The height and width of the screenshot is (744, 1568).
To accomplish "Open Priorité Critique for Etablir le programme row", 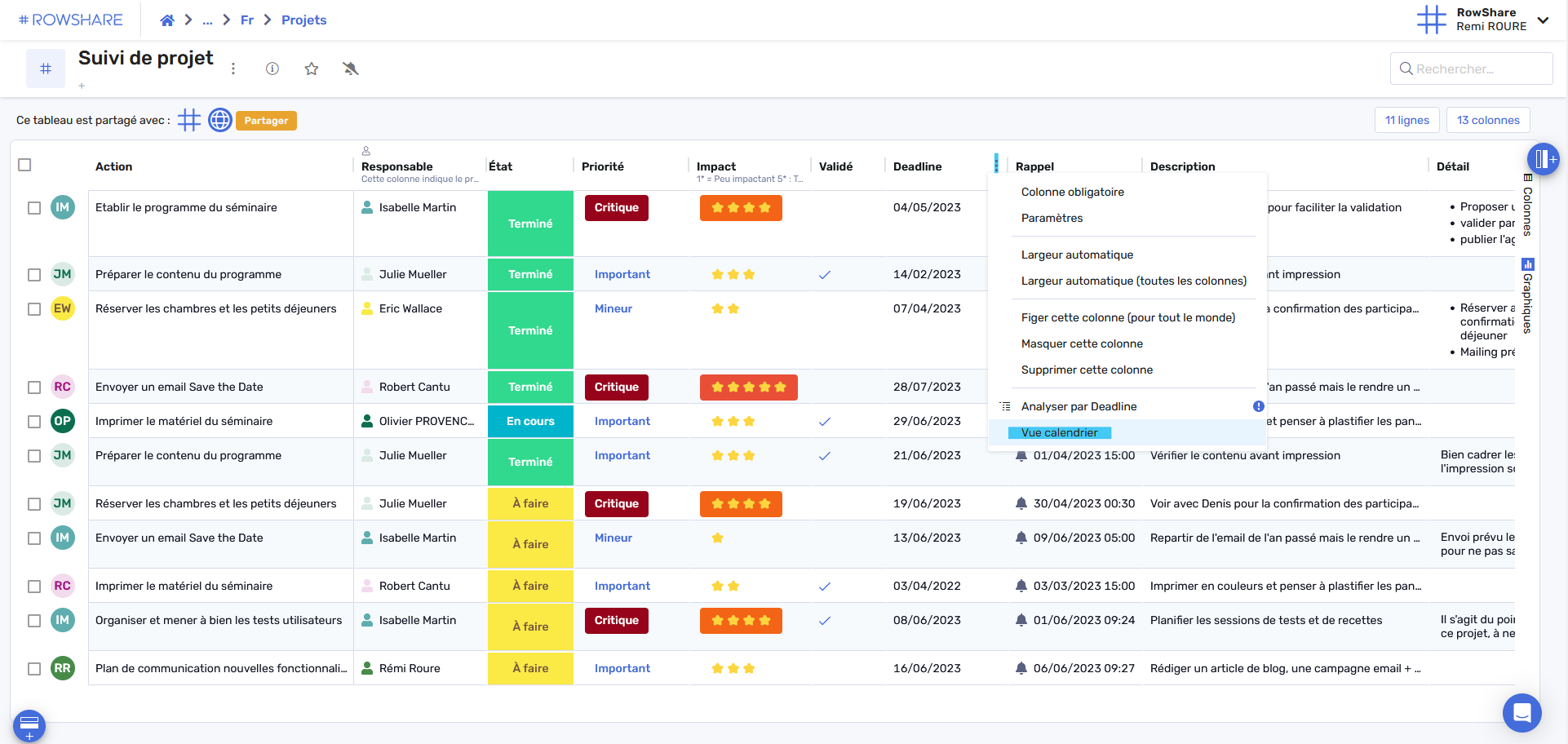I will point(617,208).
